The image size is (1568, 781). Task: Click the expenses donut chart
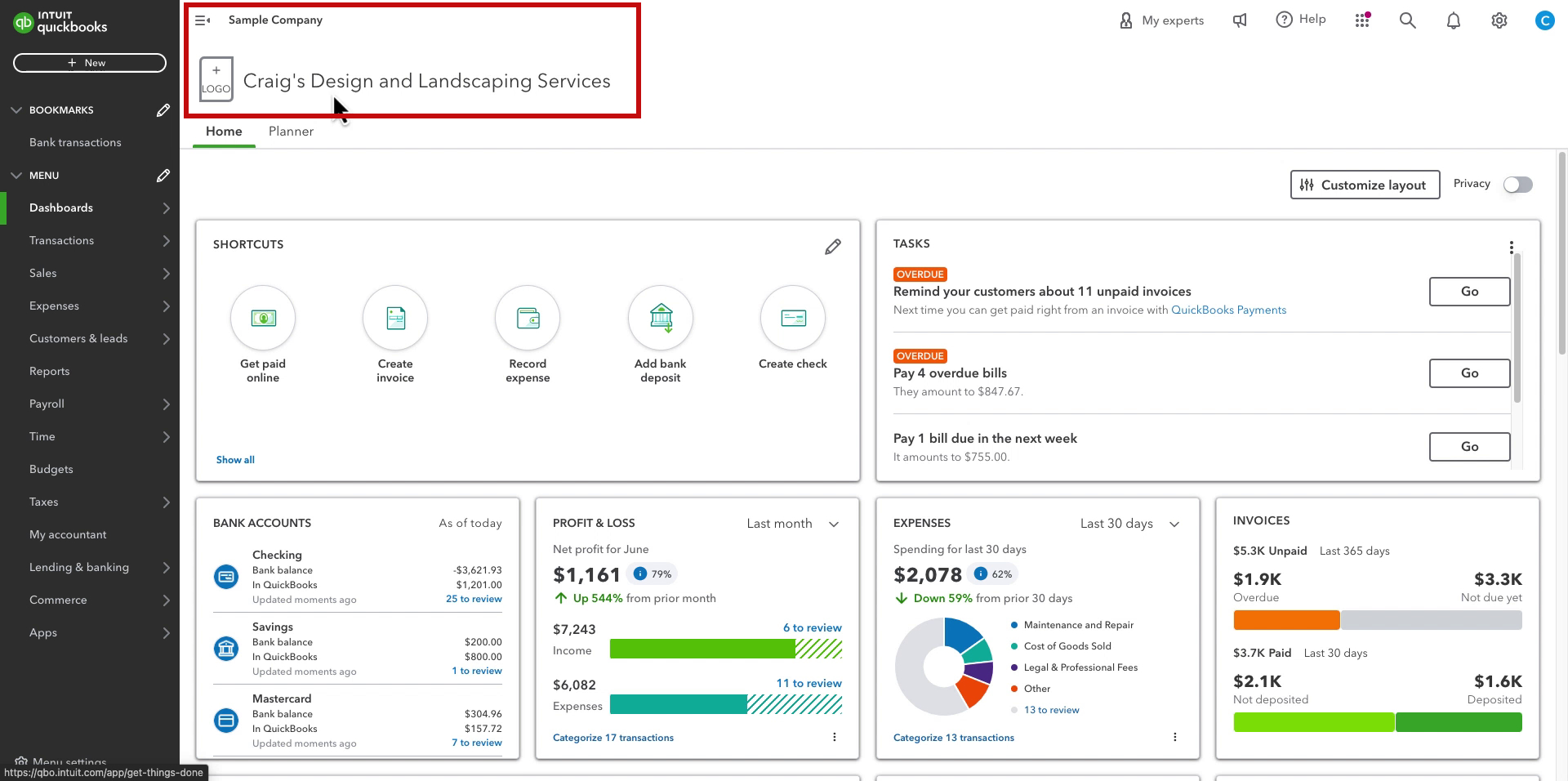coord(944,667)
